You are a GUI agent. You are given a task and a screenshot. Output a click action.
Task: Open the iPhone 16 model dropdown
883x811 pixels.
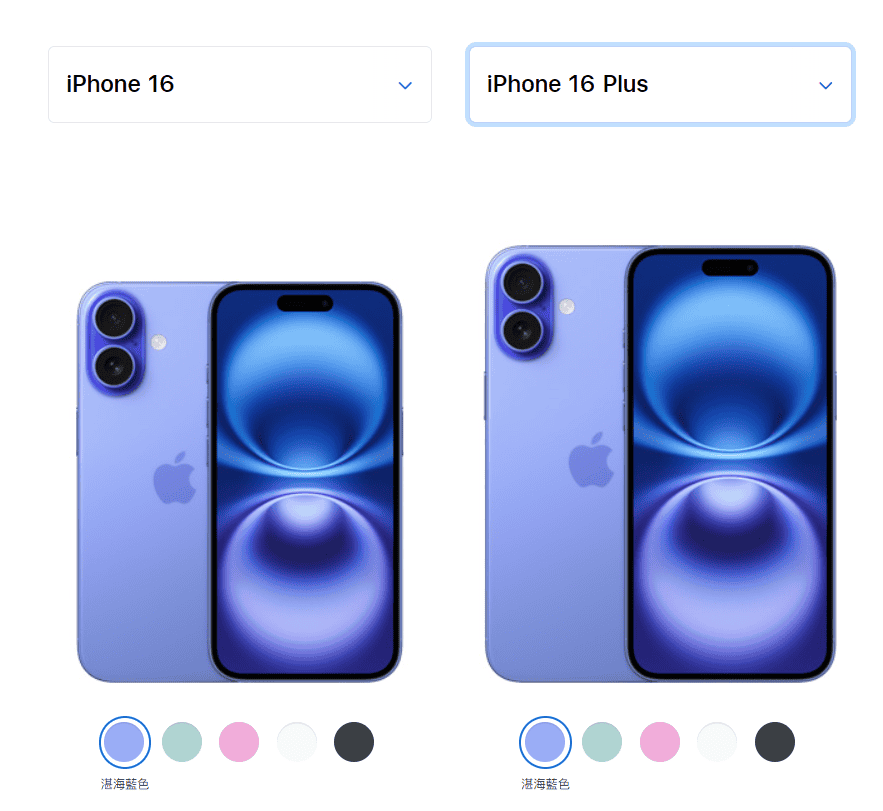(240, 84)
